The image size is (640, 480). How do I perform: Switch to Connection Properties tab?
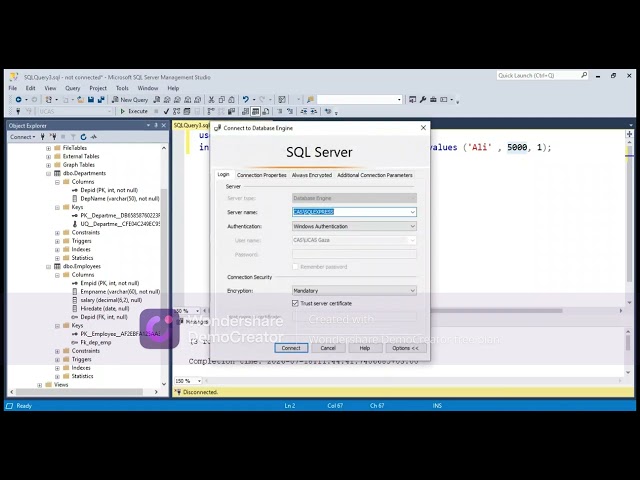262,175
